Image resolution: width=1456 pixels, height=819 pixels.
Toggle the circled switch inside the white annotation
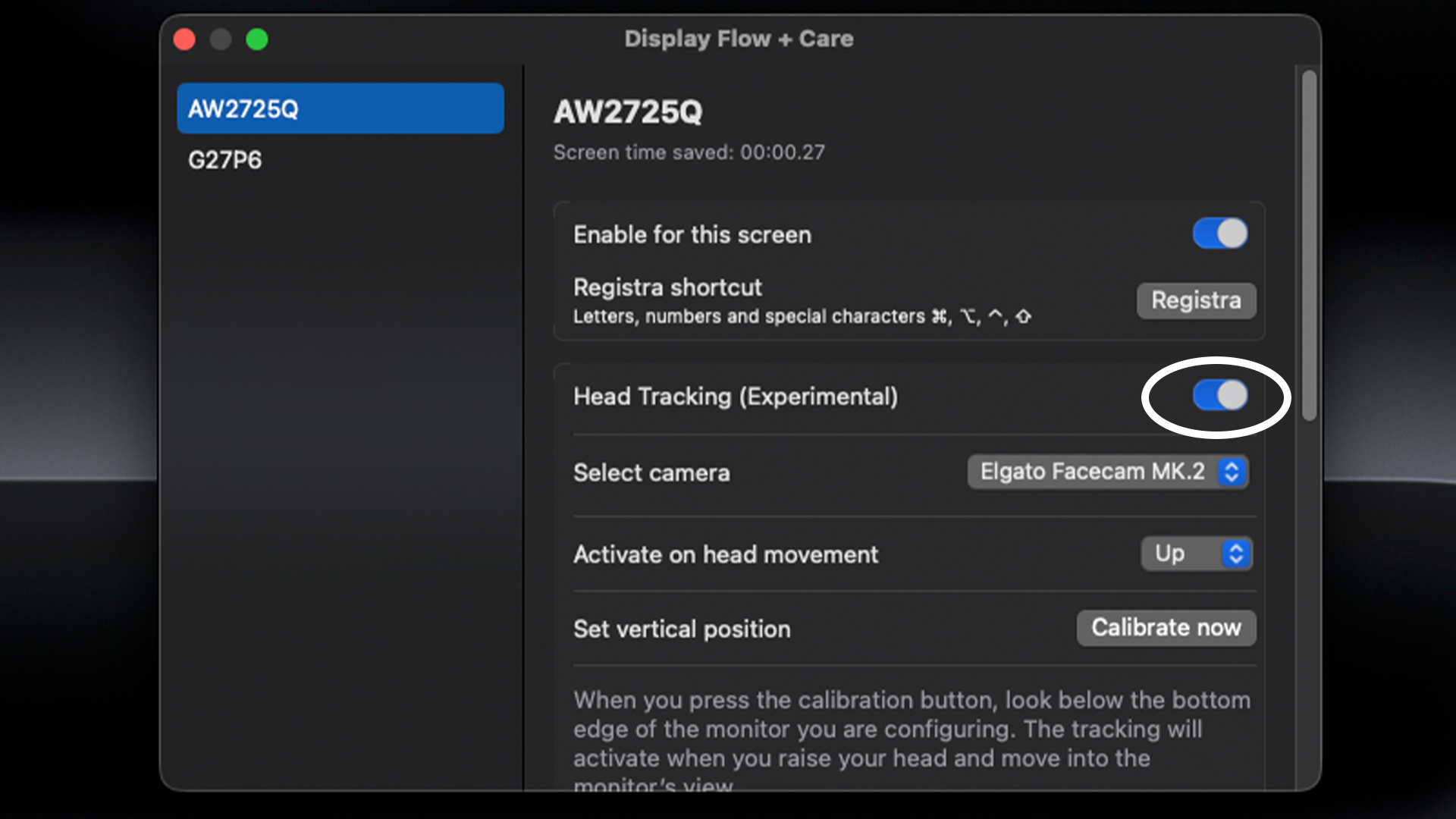tap(1219, 395)
